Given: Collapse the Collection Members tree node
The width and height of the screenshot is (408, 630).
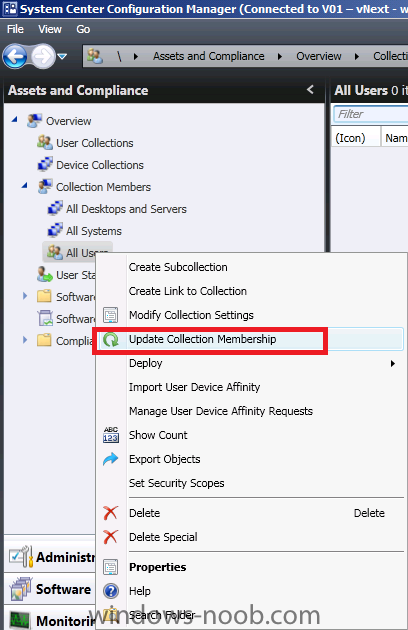Looking at the screenshot, I should tap(25, 185).
